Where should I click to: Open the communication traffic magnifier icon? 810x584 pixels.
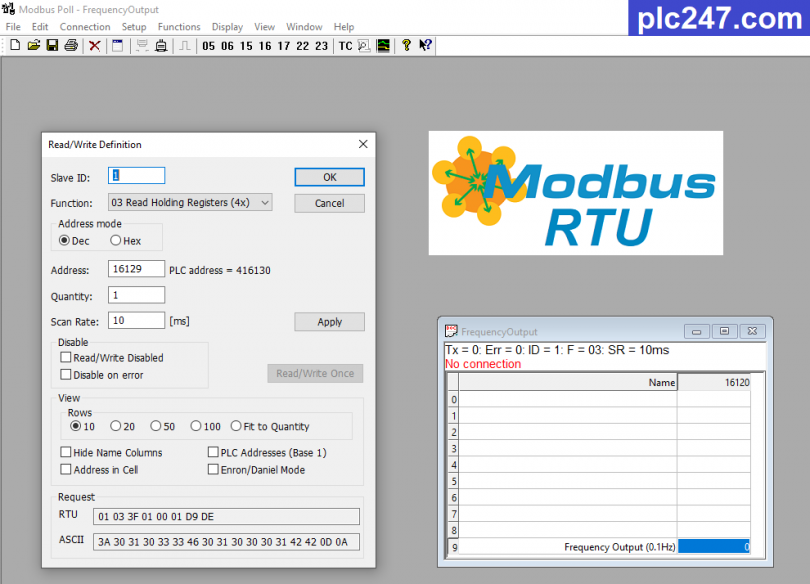(x=364, y=46)
